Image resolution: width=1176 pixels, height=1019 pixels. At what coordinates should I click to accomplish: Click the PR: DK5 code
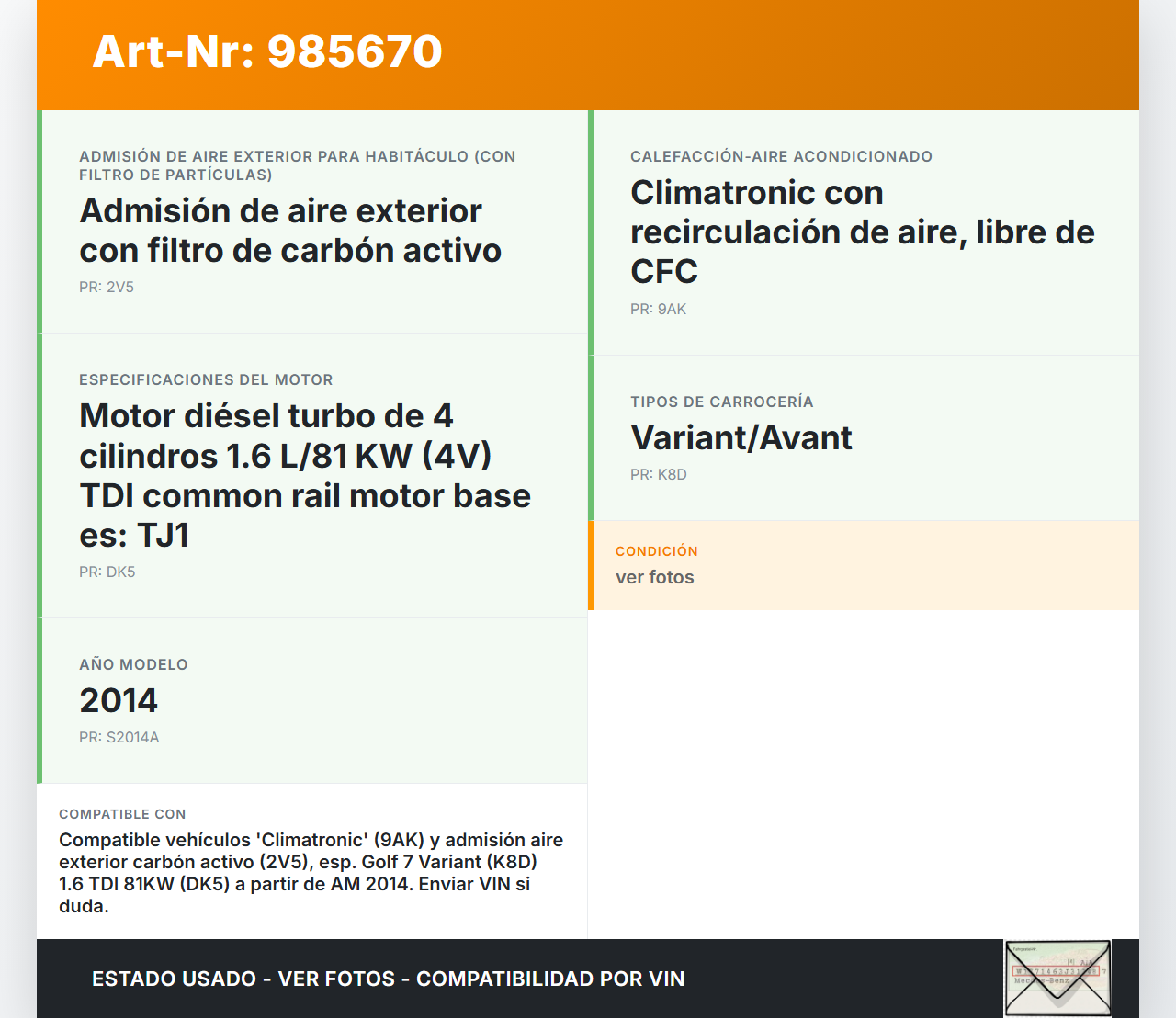(107, 572)
